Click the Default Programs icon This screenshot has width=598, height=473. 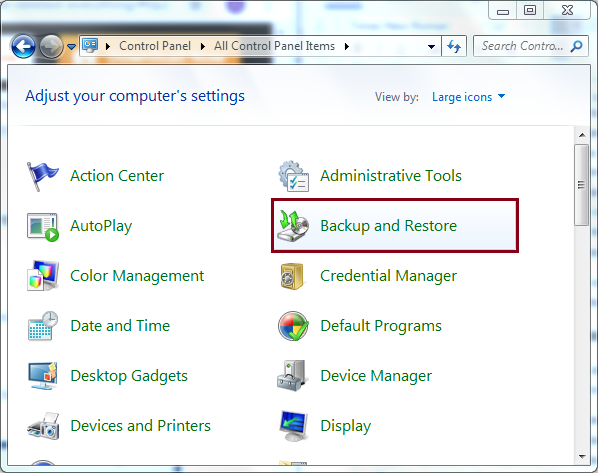[293, 326]
